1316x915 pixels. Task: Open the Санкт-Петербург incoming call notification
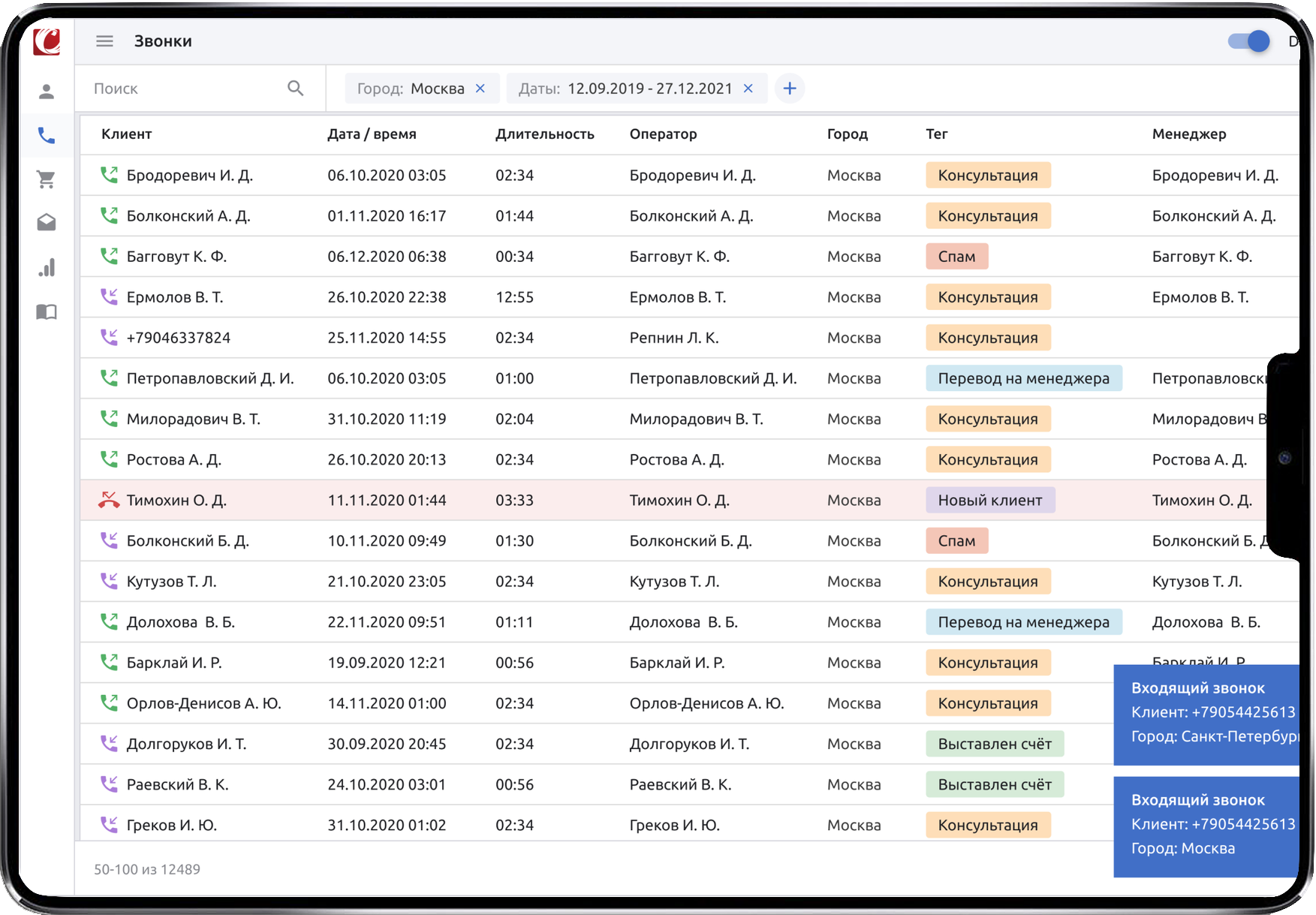[x=1206, y=713]
